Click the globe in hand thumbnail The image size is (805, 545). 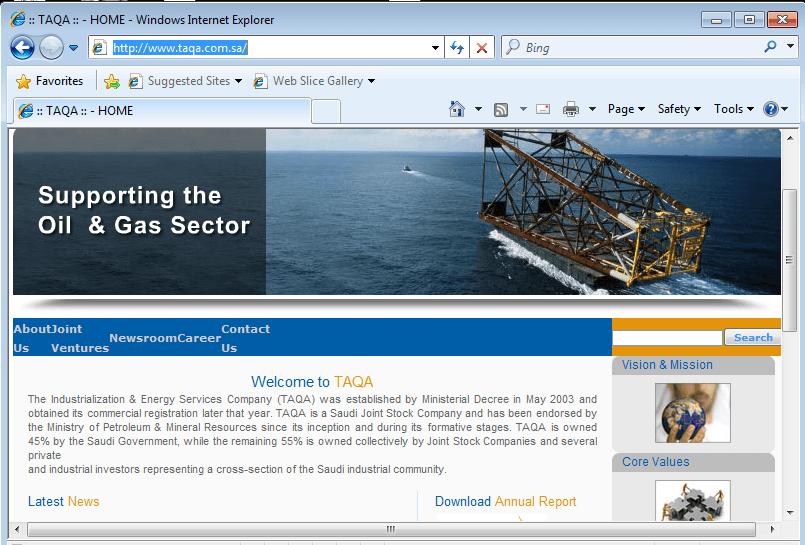(x=693, y=413)
